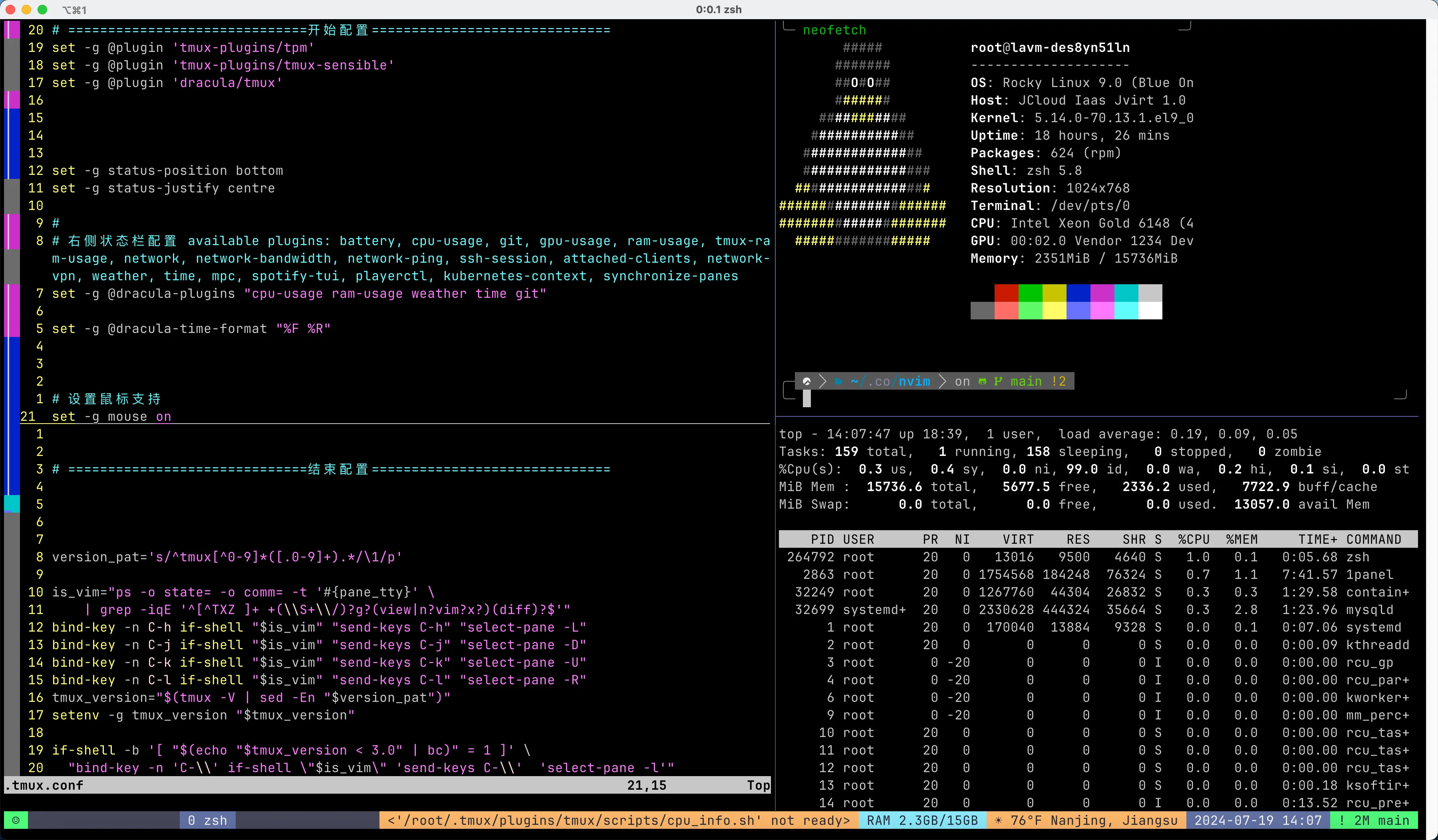Viewport: 1438px width, 840px height.
Task: Click the RAM 2.3GB/15GB status segment
Action: (922, 820)
